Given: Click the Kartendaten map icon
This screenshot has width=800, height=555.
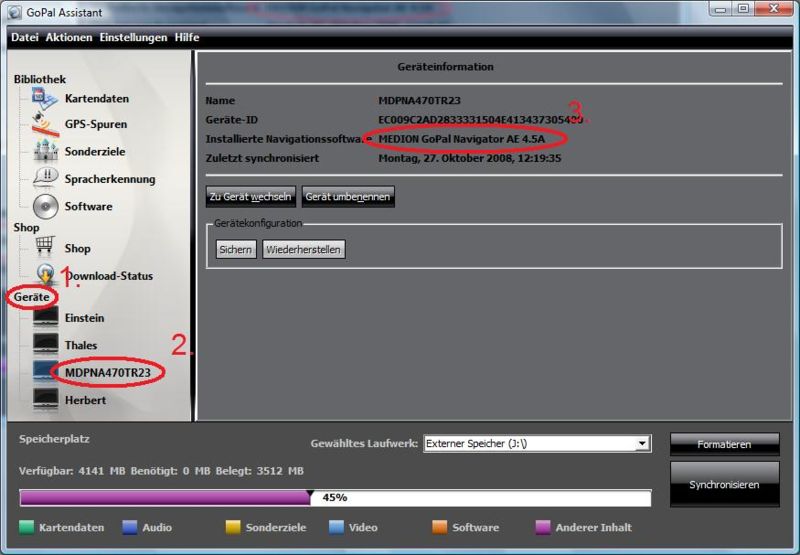Looking at the screenshot, I should (x=45, y=98).
